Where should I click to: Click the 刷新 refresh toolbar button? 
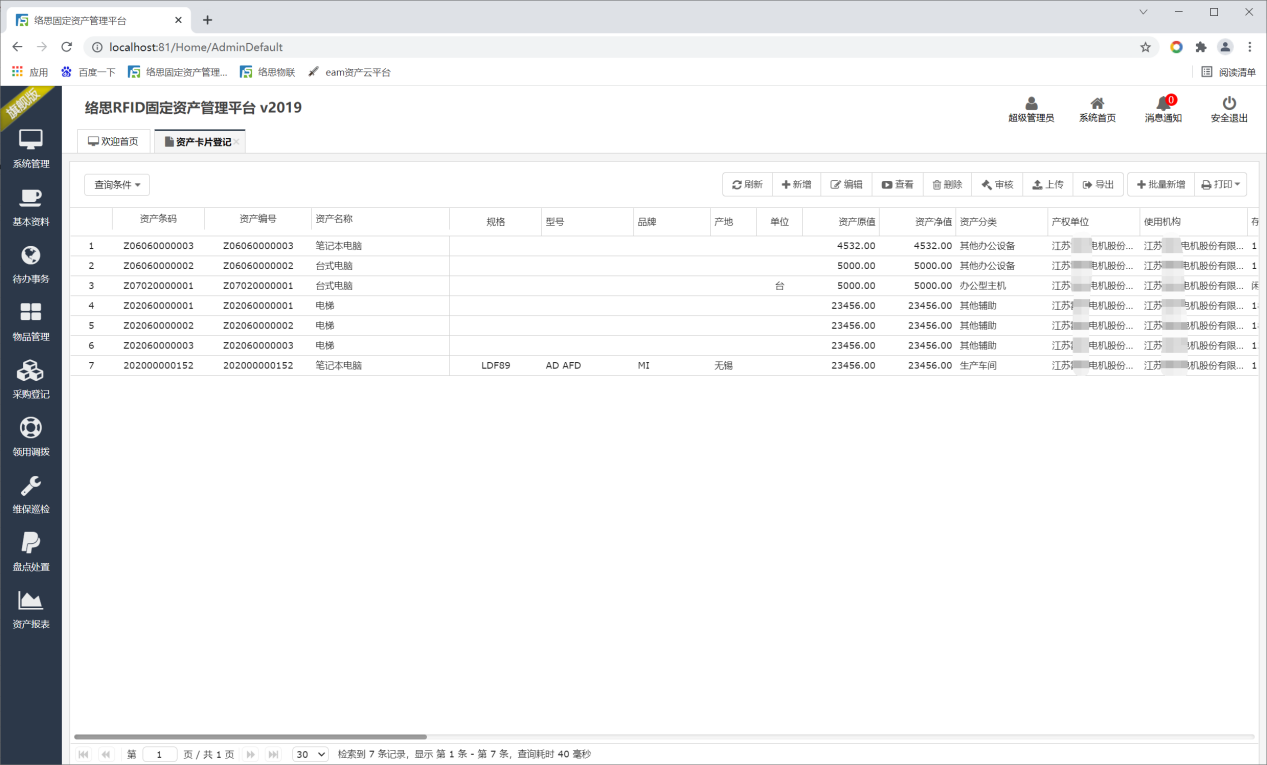(747, 185)
